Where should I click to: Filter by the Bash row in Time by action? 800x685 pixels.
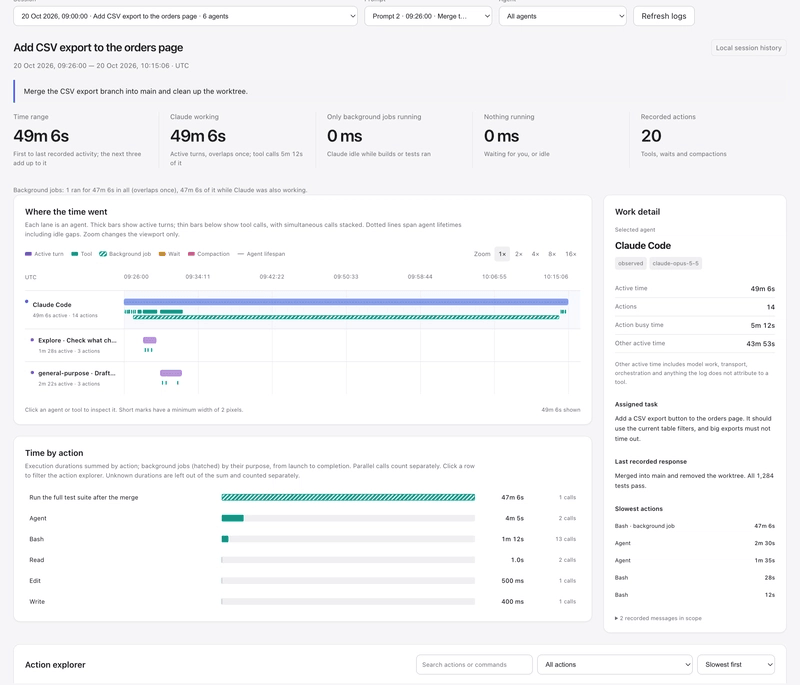[x=303, y=539]
